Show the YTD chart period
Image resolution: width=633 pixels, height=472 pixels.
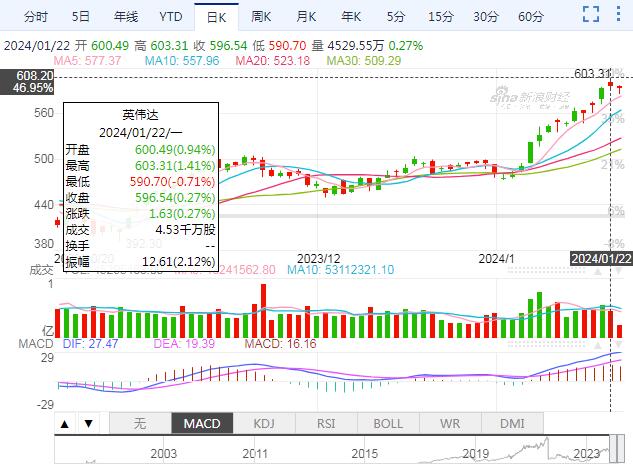pyautogui.click(x=171, y=17)
